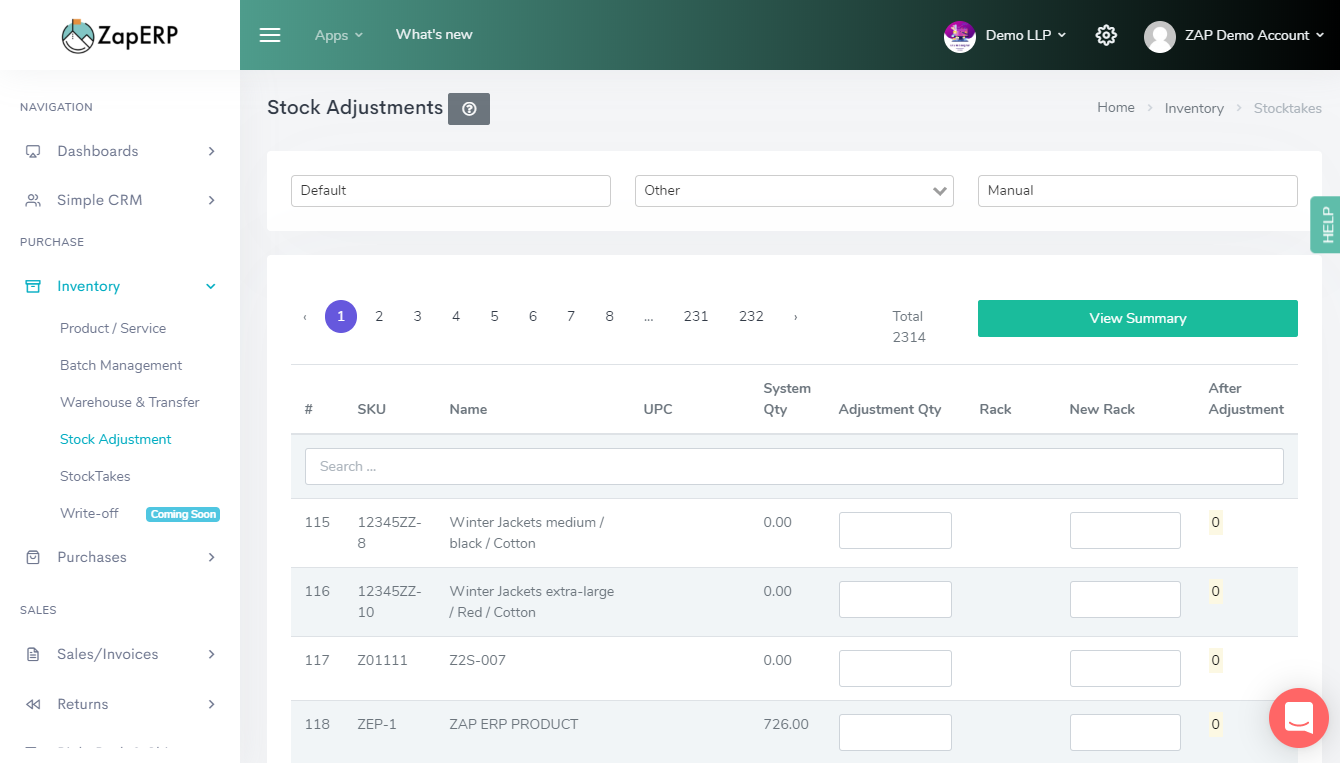Click the Purchases bag icon
Image resolution: width=1340 pixels, height=763 pixels.
pyautogui.click(x=33, y=557)
